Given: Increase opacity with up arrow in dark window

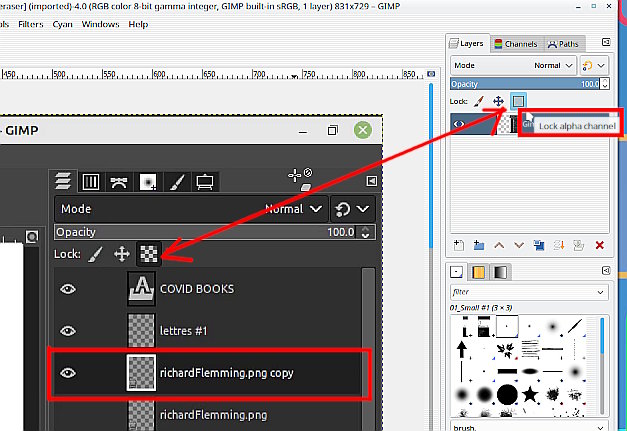Looking at the screenshot, I should point(365,229).
